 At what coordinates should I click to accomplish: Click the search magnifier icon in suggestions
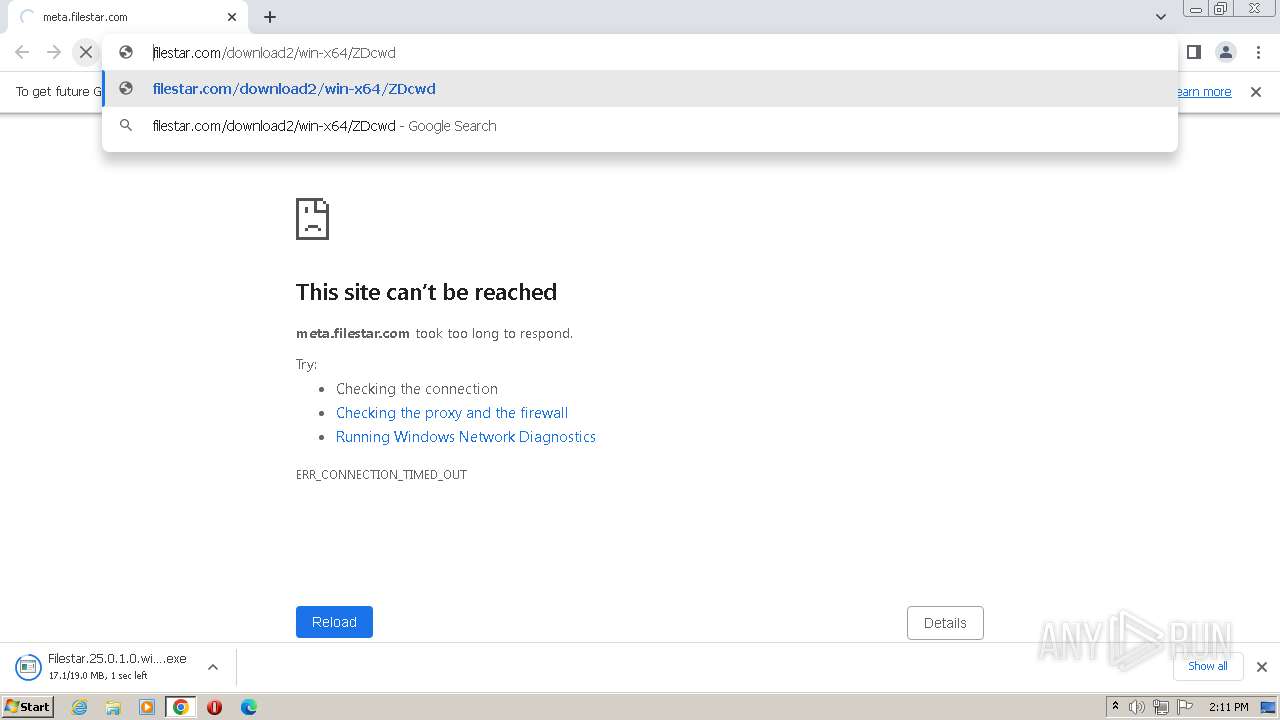click(126, 126)
